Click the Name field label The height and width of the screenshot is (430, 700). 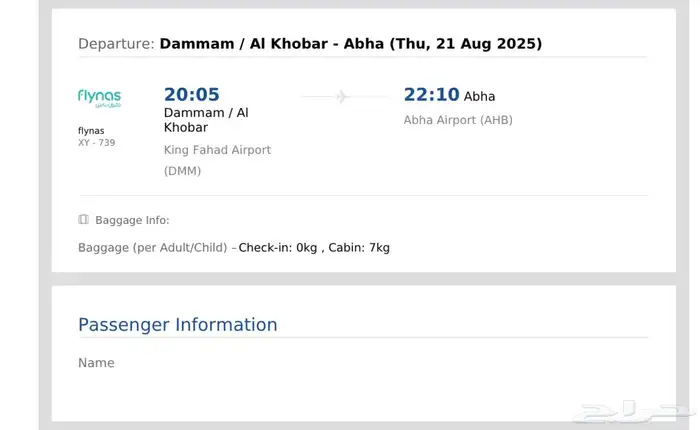point(96,363)
